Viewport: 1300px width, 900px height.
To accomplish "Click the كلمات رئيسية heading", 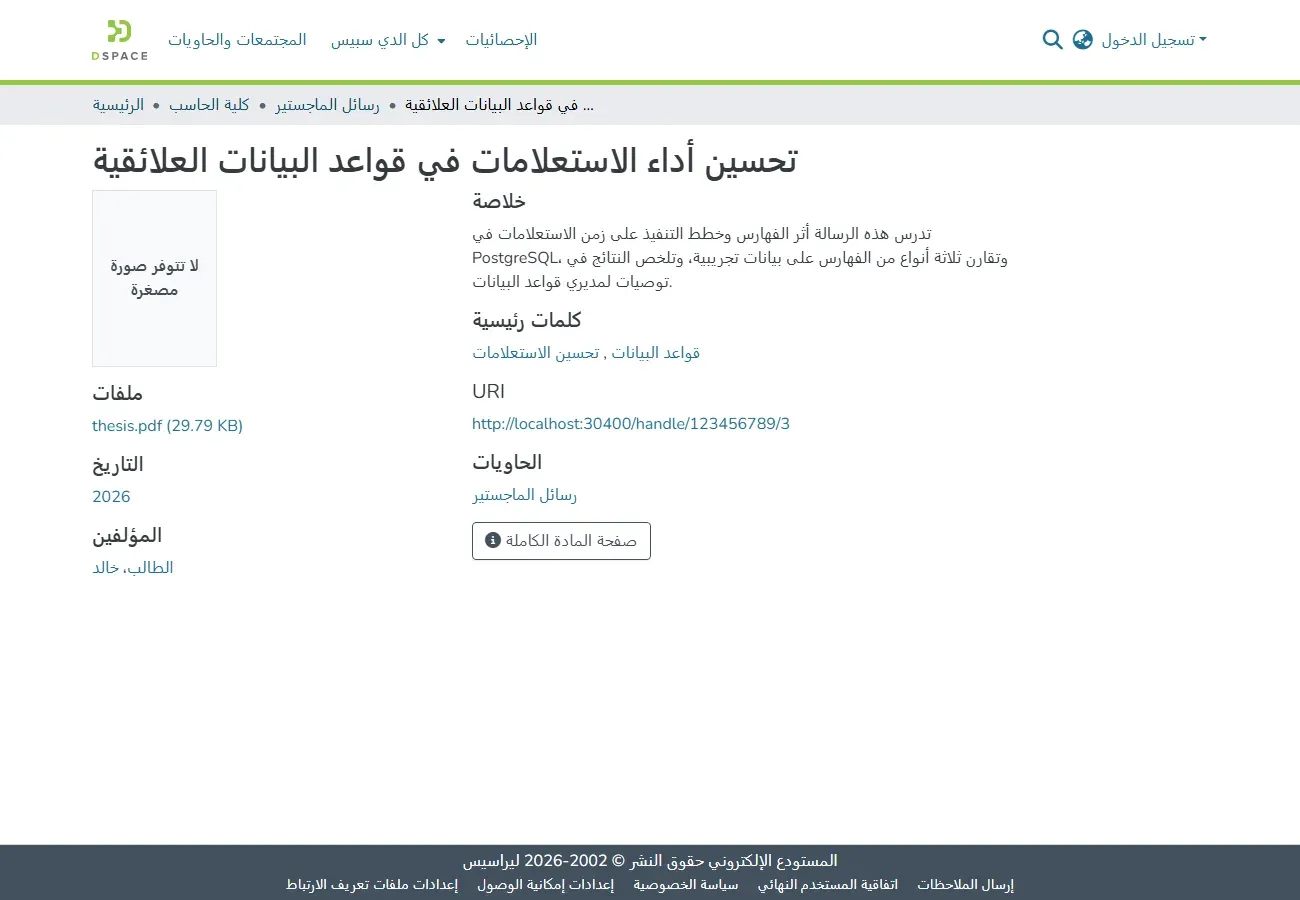I will 527,320.
